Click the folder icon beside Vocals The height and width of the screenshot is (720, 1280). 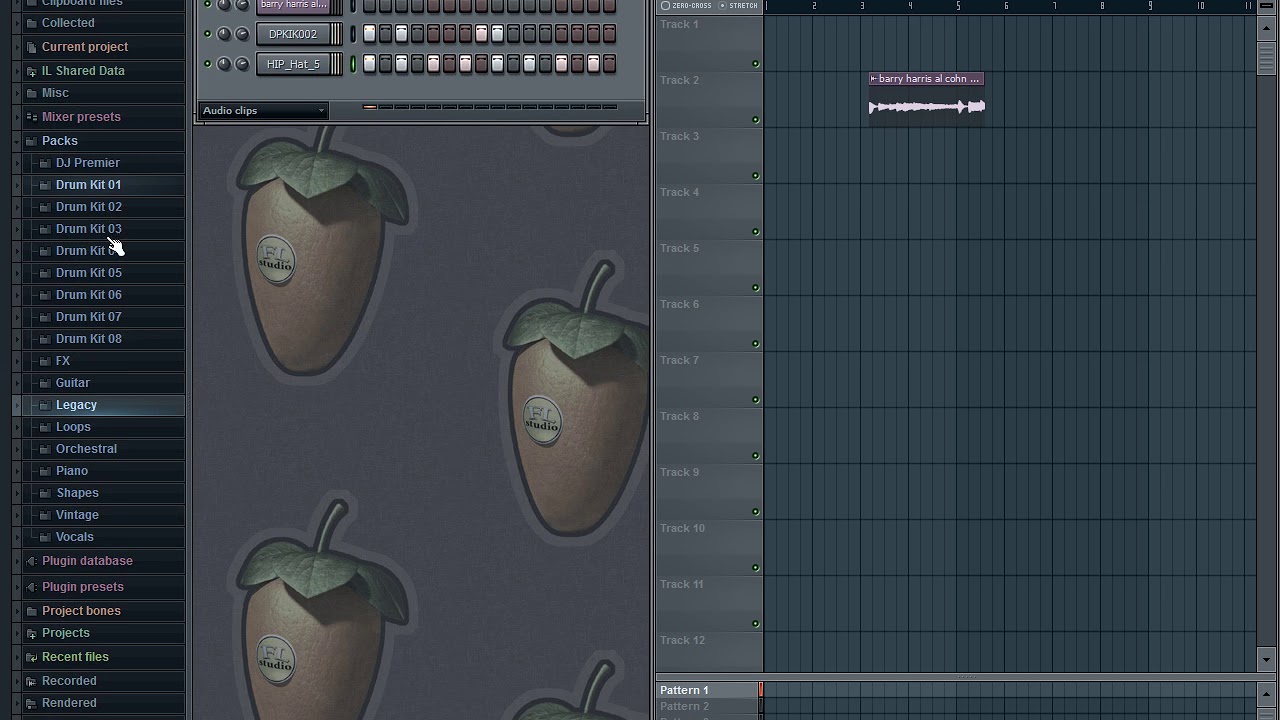(45, 537)
